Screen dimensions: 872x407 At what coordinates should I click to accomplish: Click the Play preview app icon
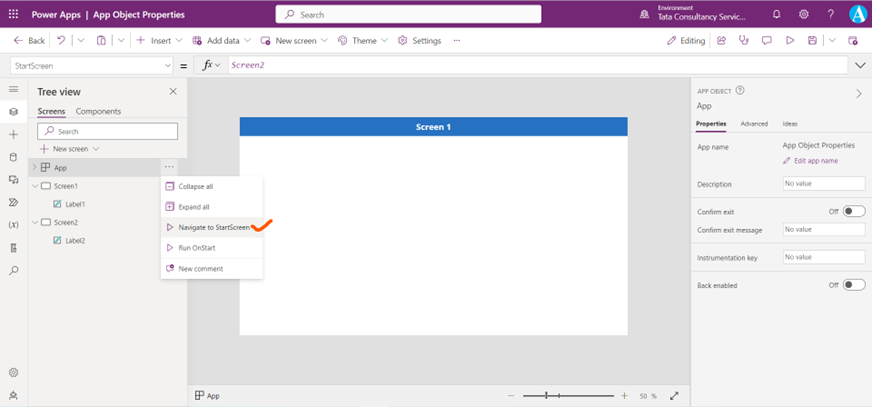(790, 41)
